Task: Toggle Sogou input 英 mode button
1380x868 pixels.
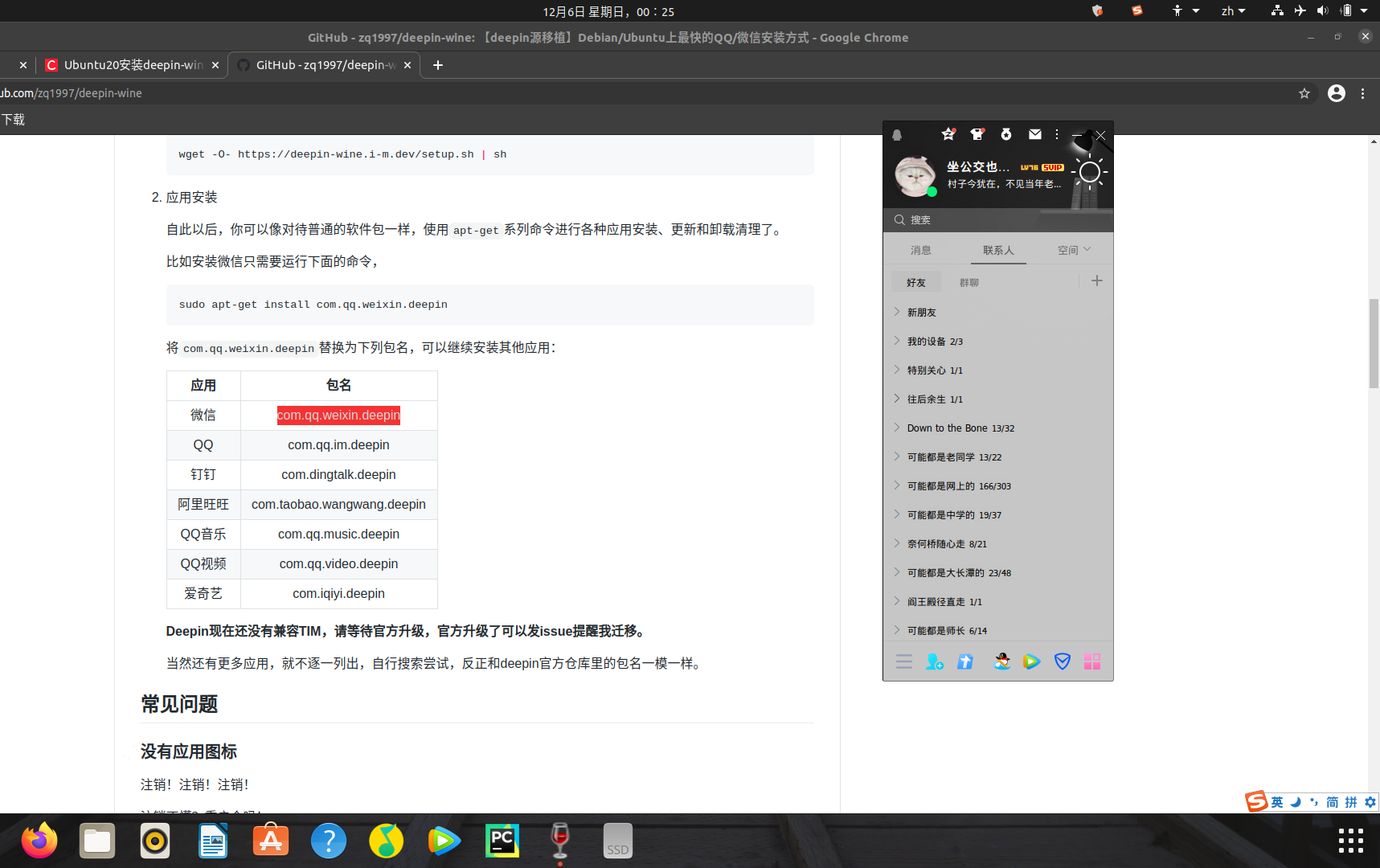Action: point(1277,802)
